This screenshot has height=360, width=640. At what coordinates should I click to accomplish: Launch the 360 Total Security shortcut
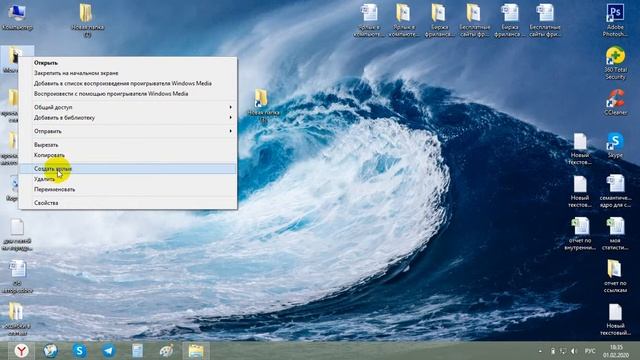point(615,63)
